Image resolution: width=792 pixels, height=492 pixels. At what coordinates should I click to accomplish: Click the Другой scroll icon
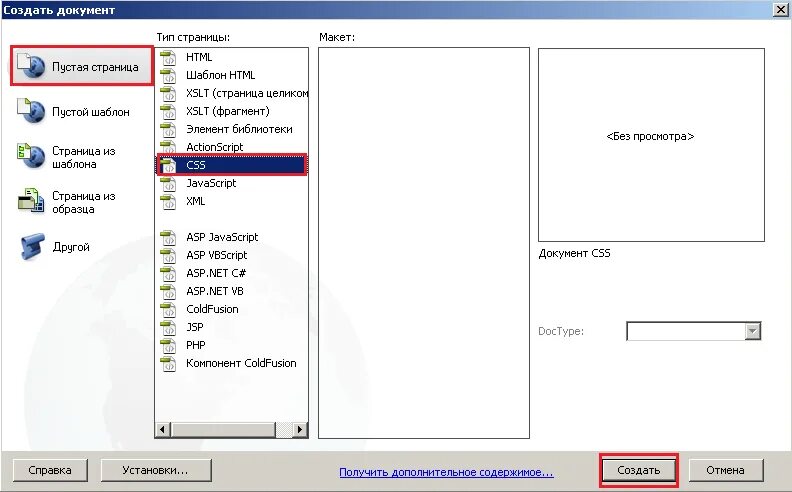pyautogui.click(x=32, y=246)
